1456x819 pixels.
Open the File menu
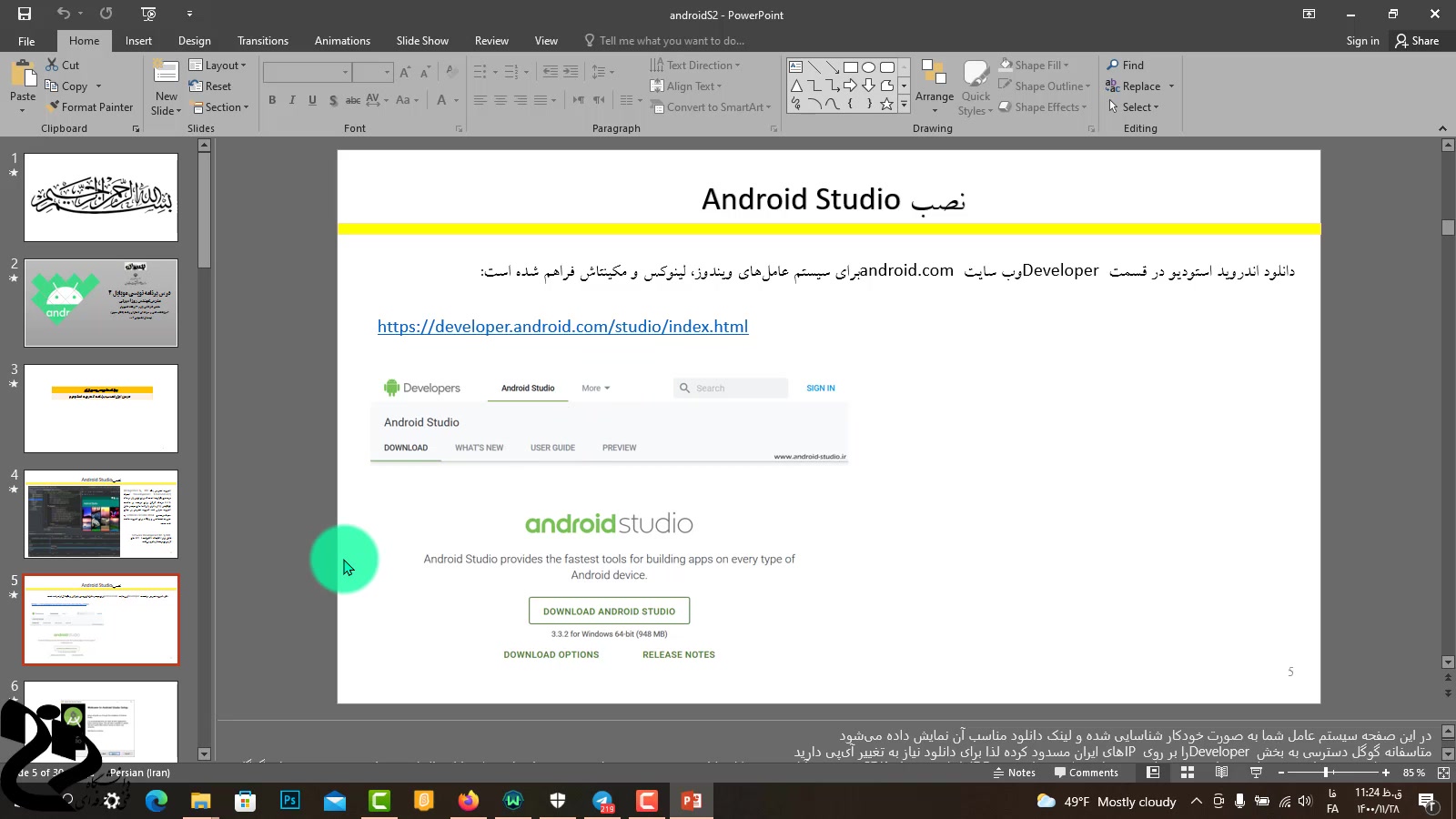click(26, 41)
